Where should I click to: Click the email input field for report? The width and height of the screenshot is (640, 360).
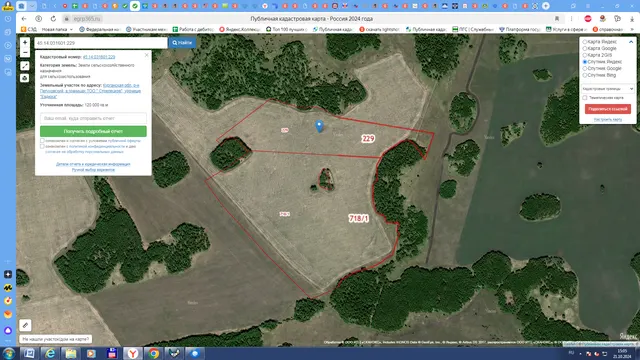(93, 118)
